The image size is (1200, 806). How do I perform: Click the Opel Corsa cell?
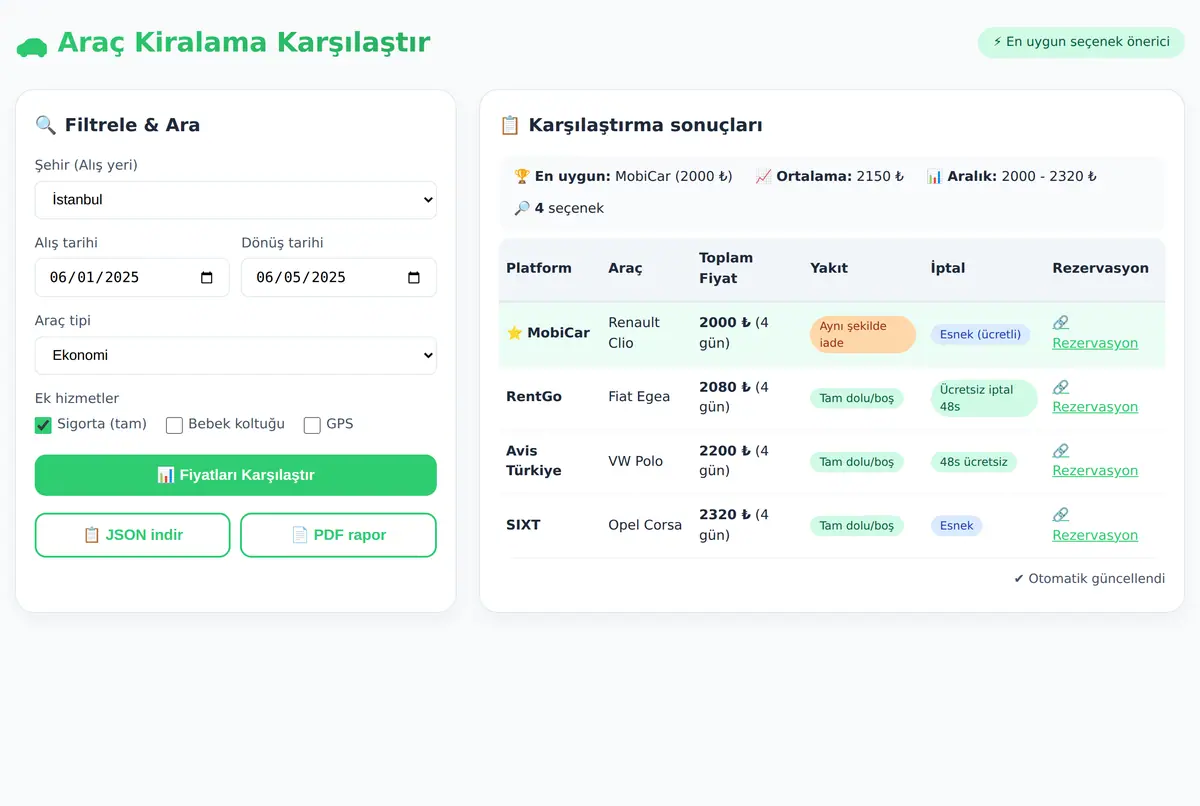(645, 525)
